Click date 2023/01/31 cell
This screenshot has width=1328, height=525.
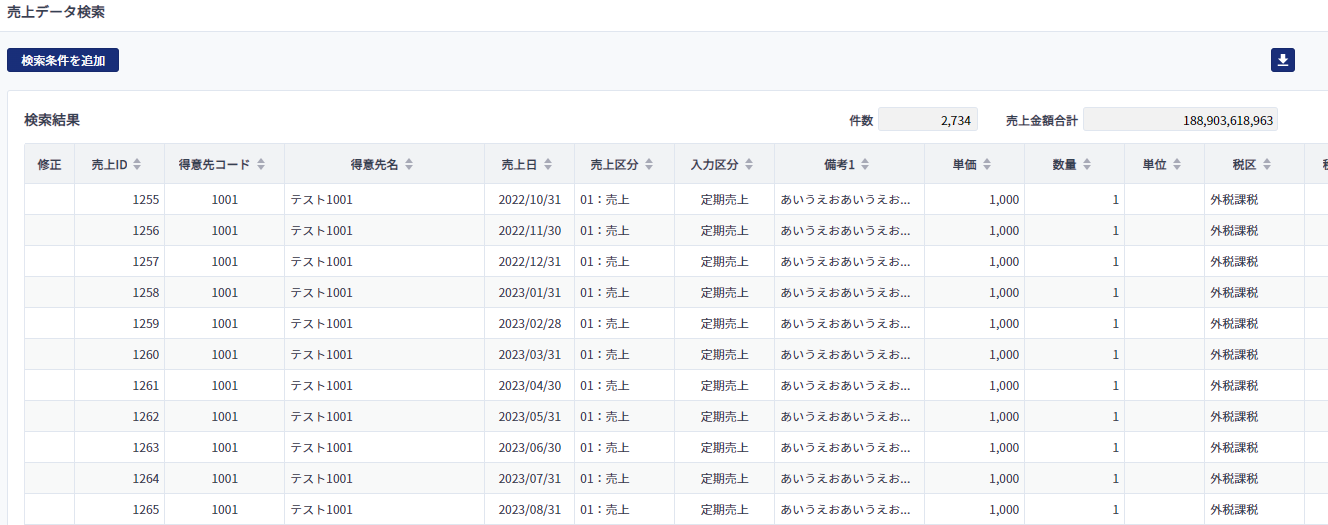point(530,293)
